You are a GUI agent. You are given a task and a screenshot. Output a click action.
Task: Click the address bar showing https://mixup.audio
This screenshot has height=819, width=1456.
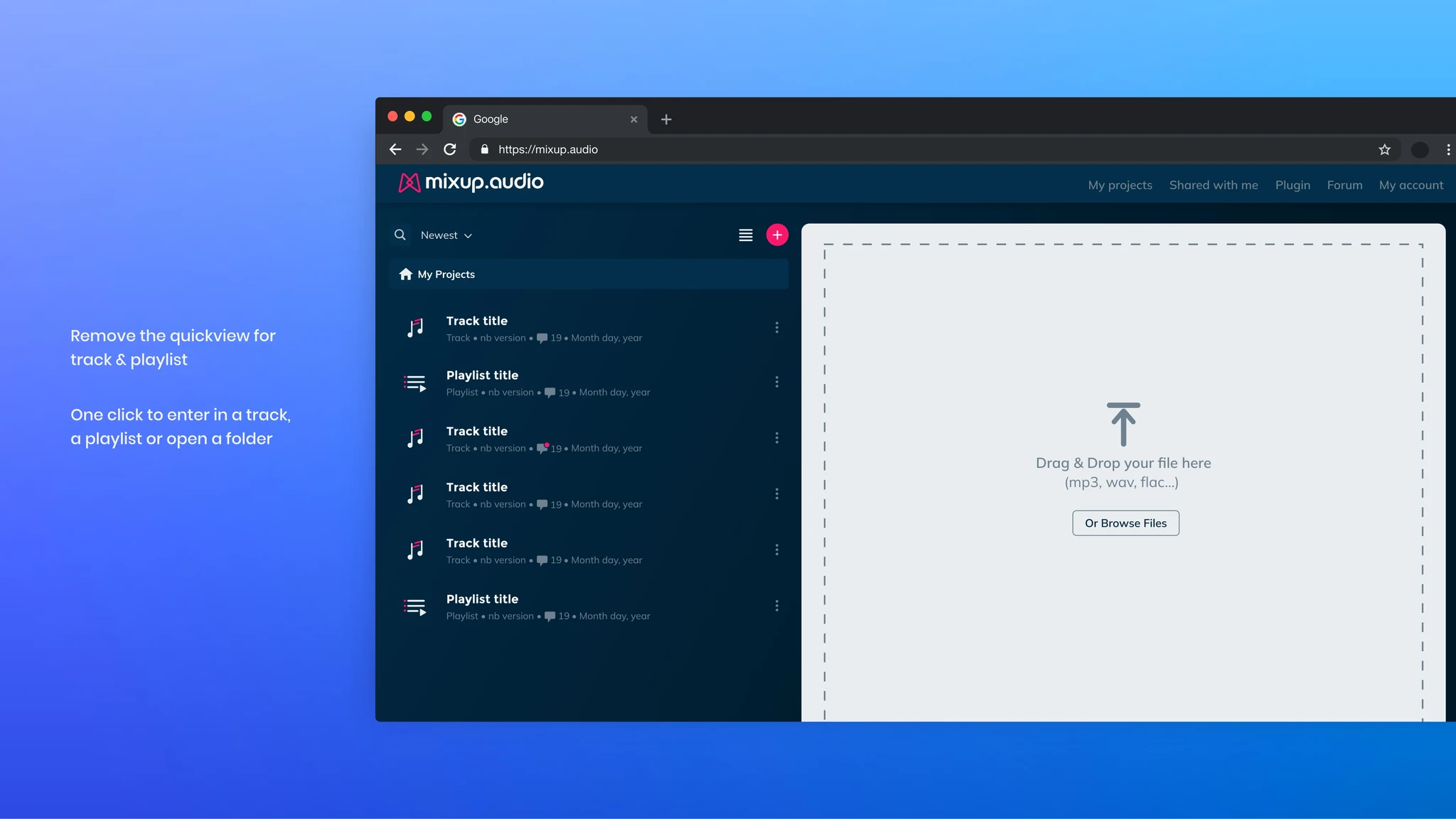tap(933, 149)
